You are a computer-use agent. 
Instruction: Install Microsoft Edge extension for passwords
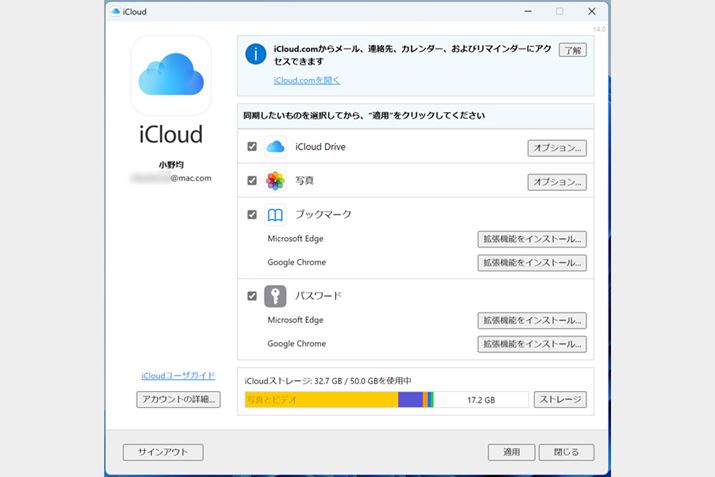(x=532, y=321)
